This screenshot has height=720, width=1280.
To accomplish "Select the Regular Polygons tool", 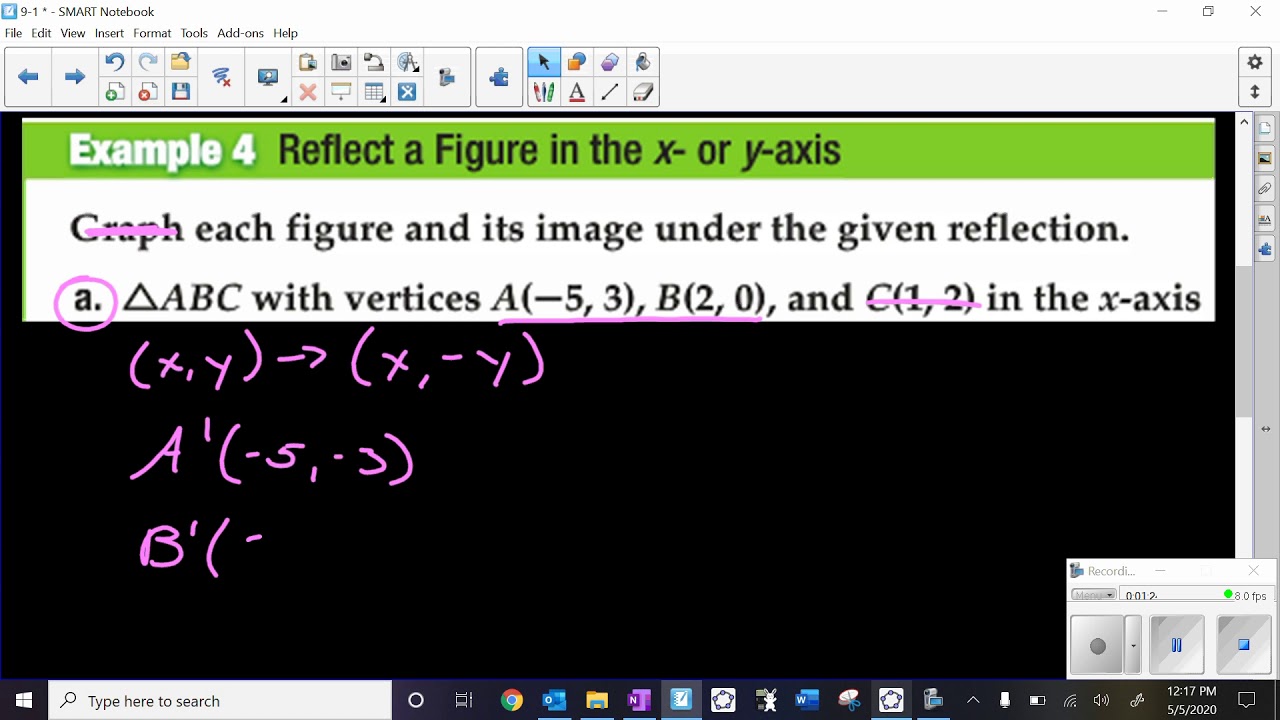I will [x=610, y=62].
